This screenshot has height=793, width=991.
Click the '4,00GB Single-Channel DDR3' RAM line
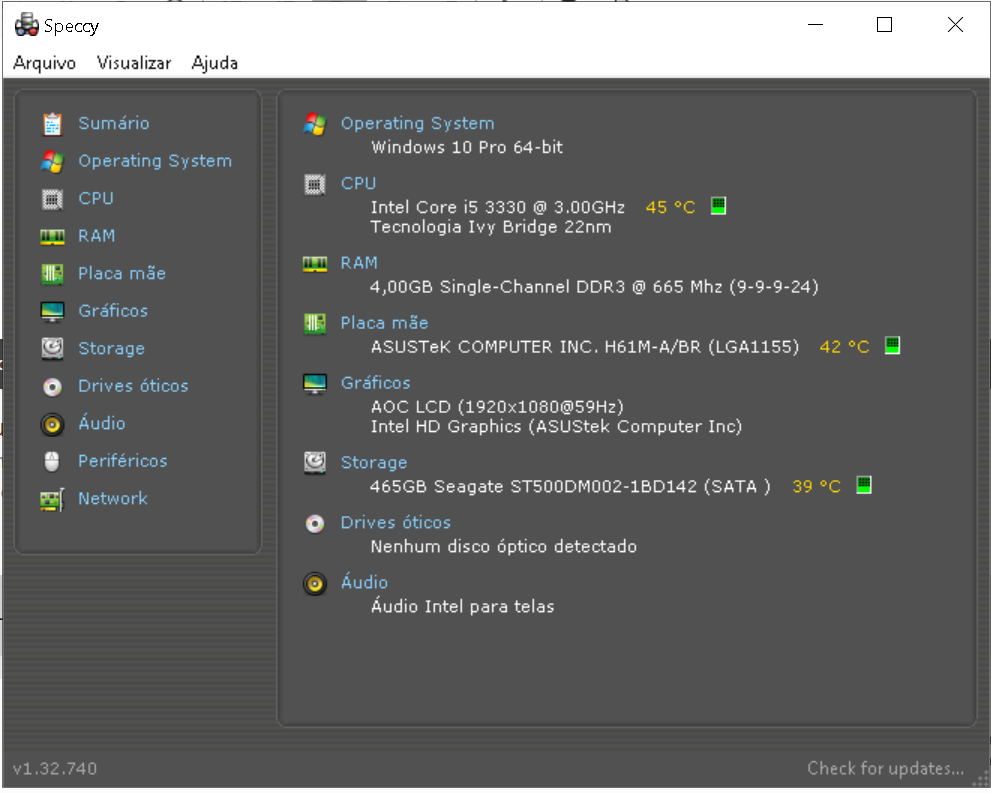tap(594, 287)
